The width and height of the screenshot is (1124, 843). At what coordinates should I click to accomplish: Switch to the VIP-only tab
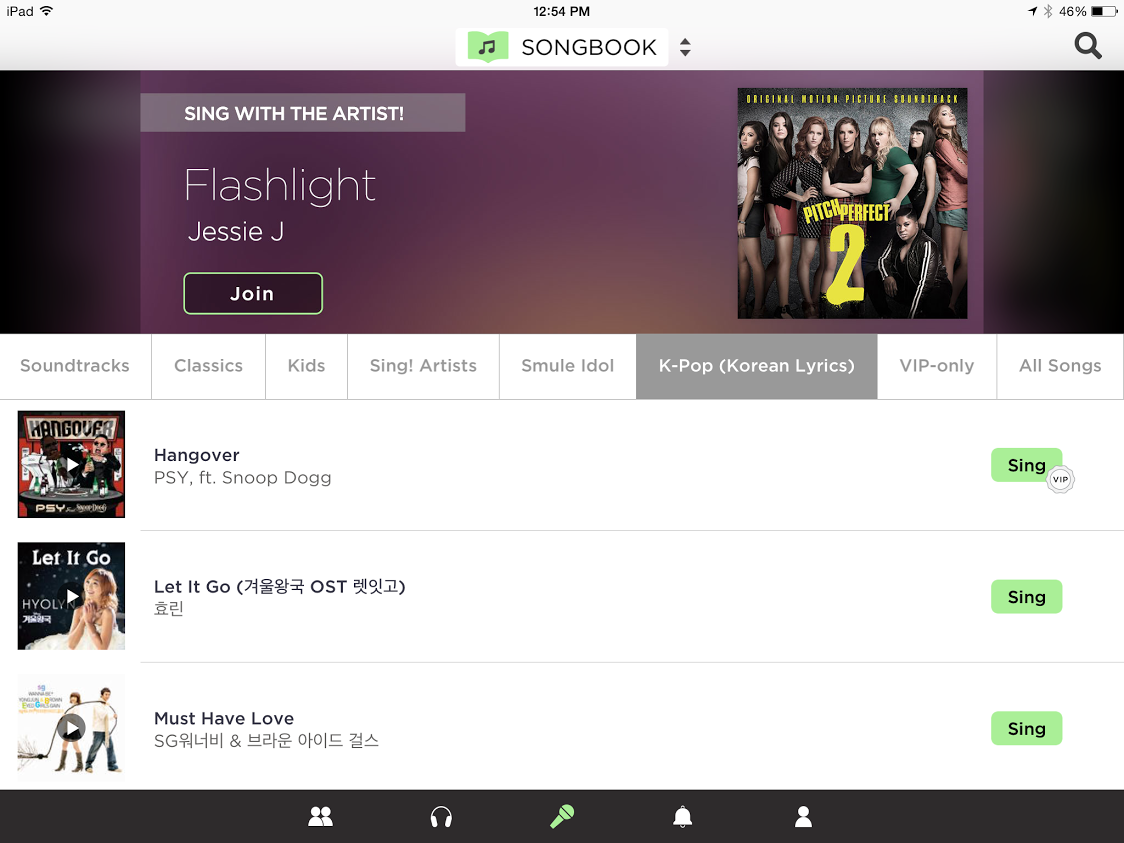point(937,366)
